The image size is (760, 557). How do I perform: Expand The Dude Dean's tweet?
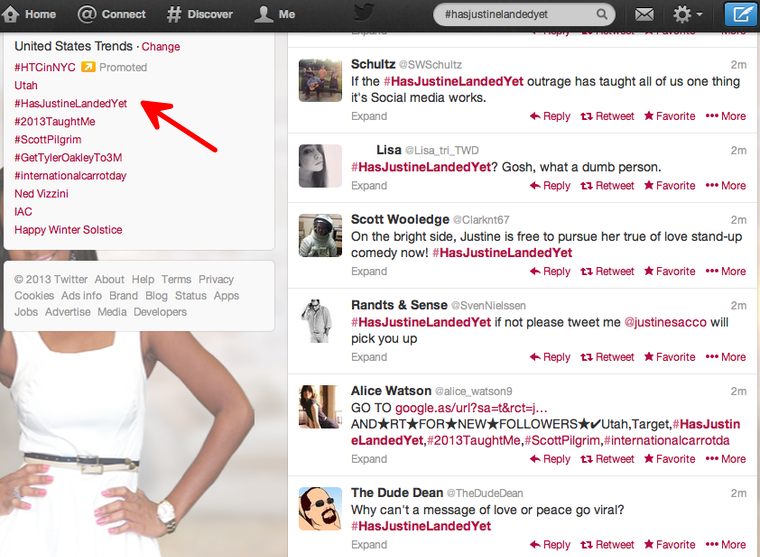click(x=369, y=545)
